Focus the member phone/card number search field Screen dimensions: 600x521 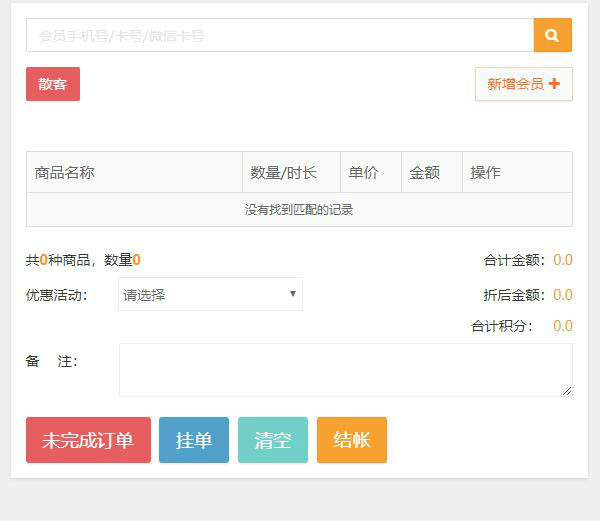point(280,35)
